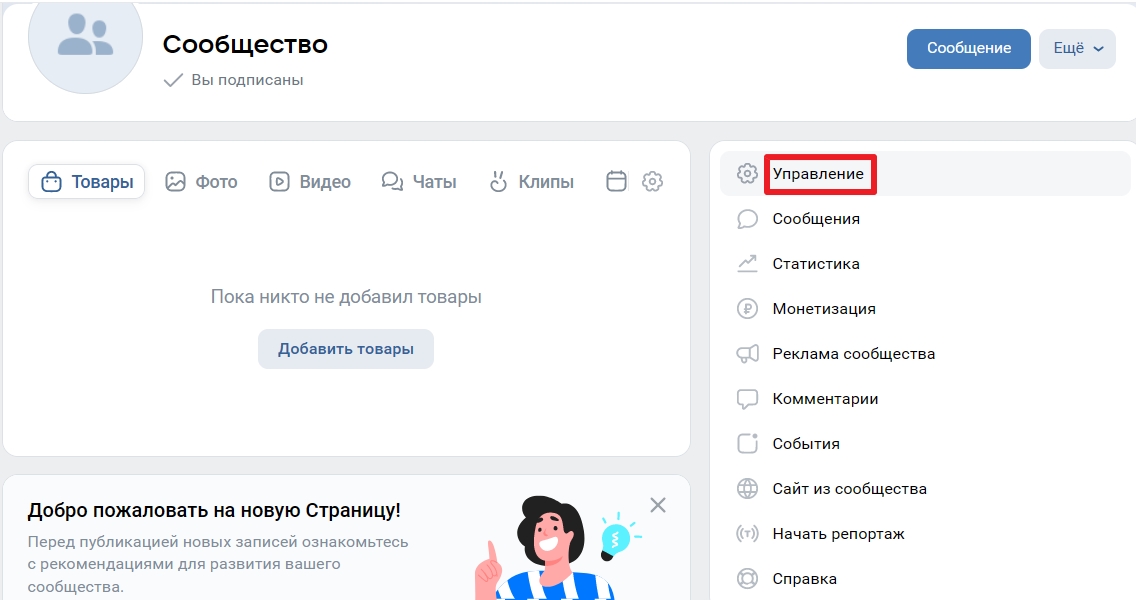The height and width of the screenshot is (600, 1136).
Task: Click the Справка lifebuoy icon
Action: tap(747, 578)
